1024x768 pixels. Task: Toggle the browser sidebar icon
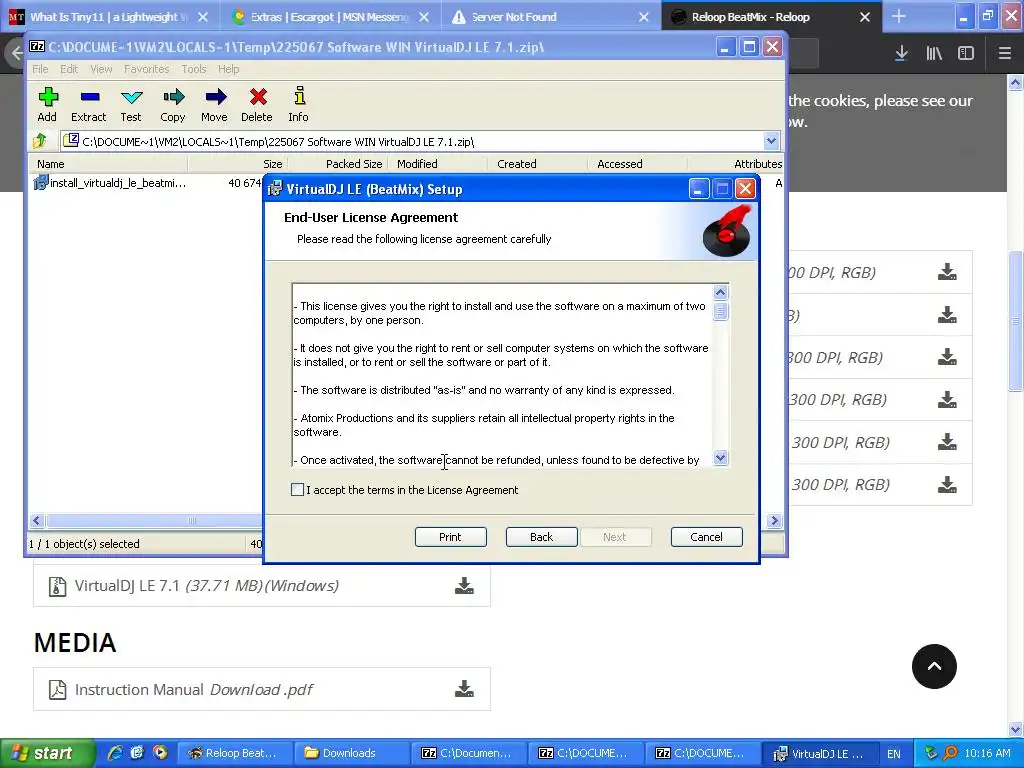pyautogui.click(x=966, y=53)
